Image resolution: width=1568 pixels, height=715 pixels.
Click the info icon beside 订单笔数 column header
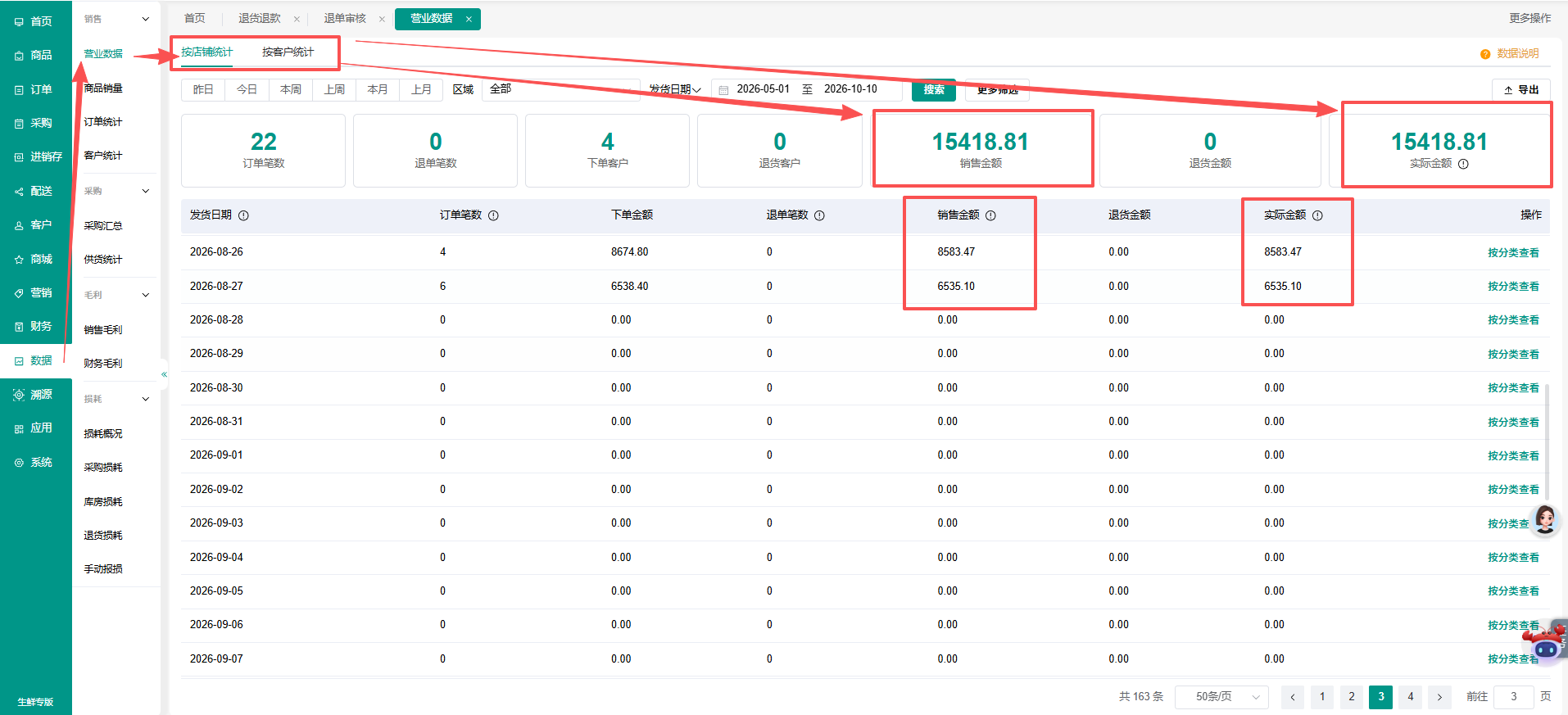493,215
